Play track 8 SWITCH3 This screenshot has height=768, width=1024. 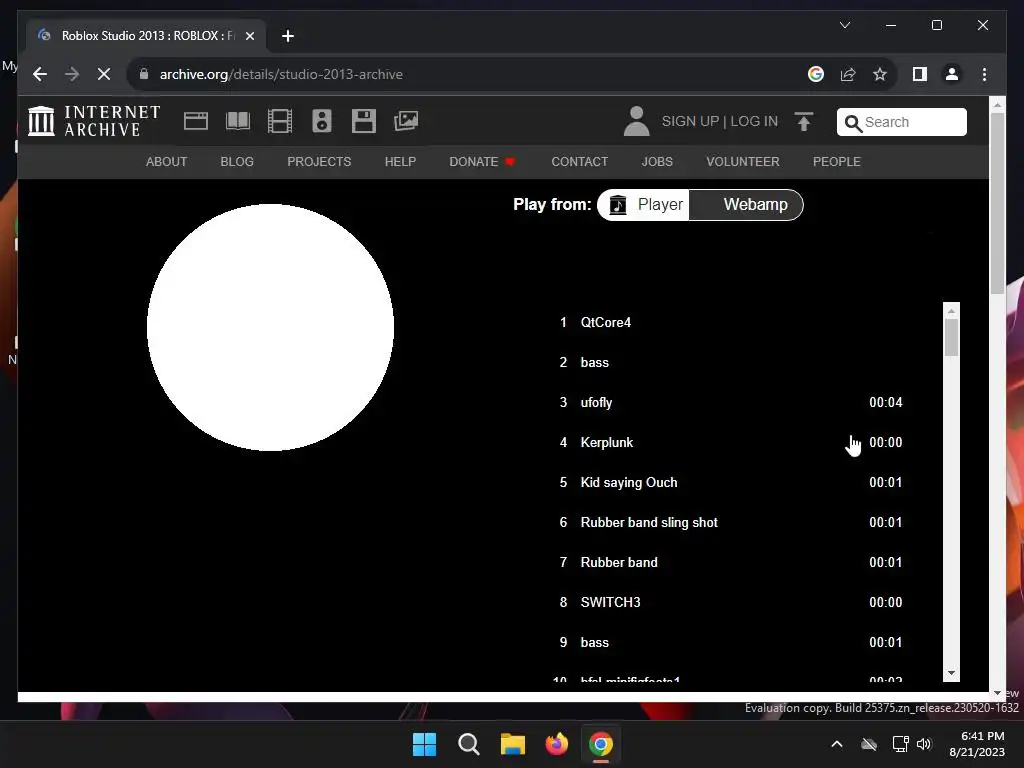click(731, 602)
